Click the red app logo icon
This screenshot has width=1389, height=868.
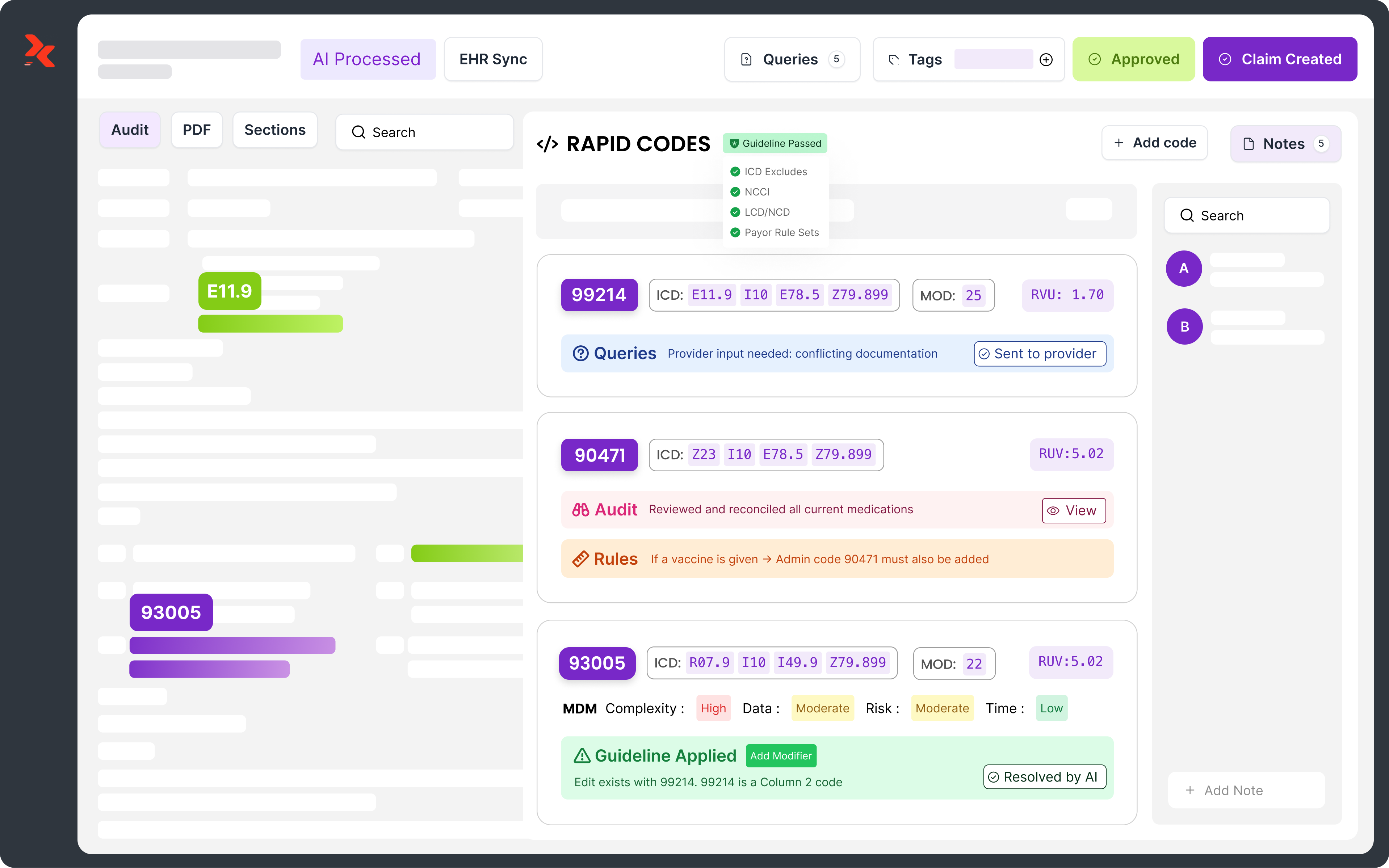click(39, 51)
